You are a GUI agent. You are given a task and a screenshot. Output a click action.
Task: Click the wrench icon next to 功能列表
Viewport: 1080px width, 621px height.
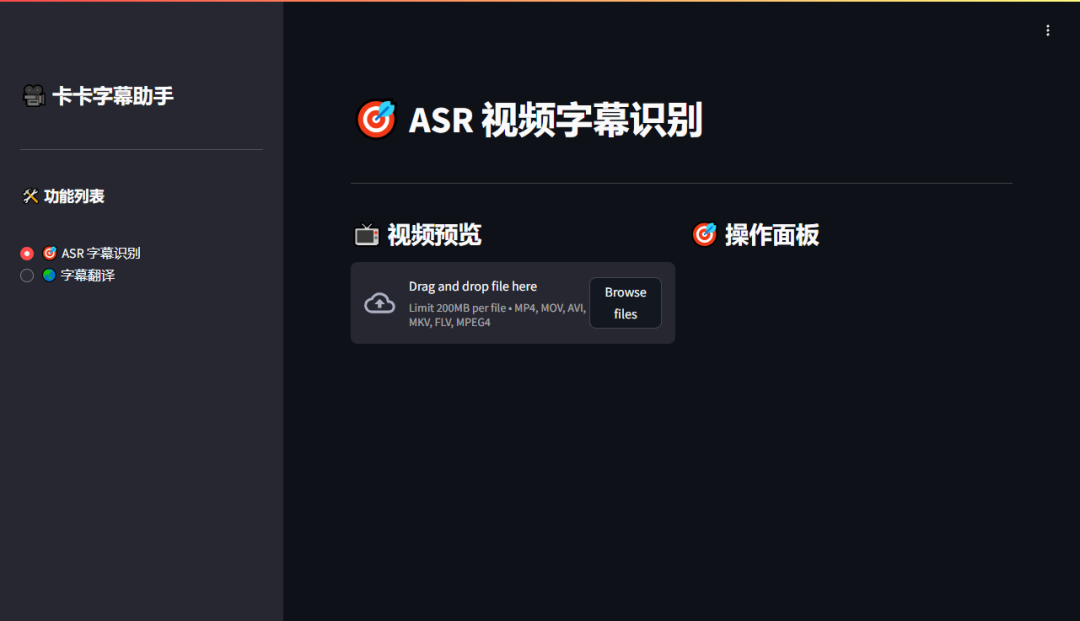pyautogui.click(x=29, y=196)
